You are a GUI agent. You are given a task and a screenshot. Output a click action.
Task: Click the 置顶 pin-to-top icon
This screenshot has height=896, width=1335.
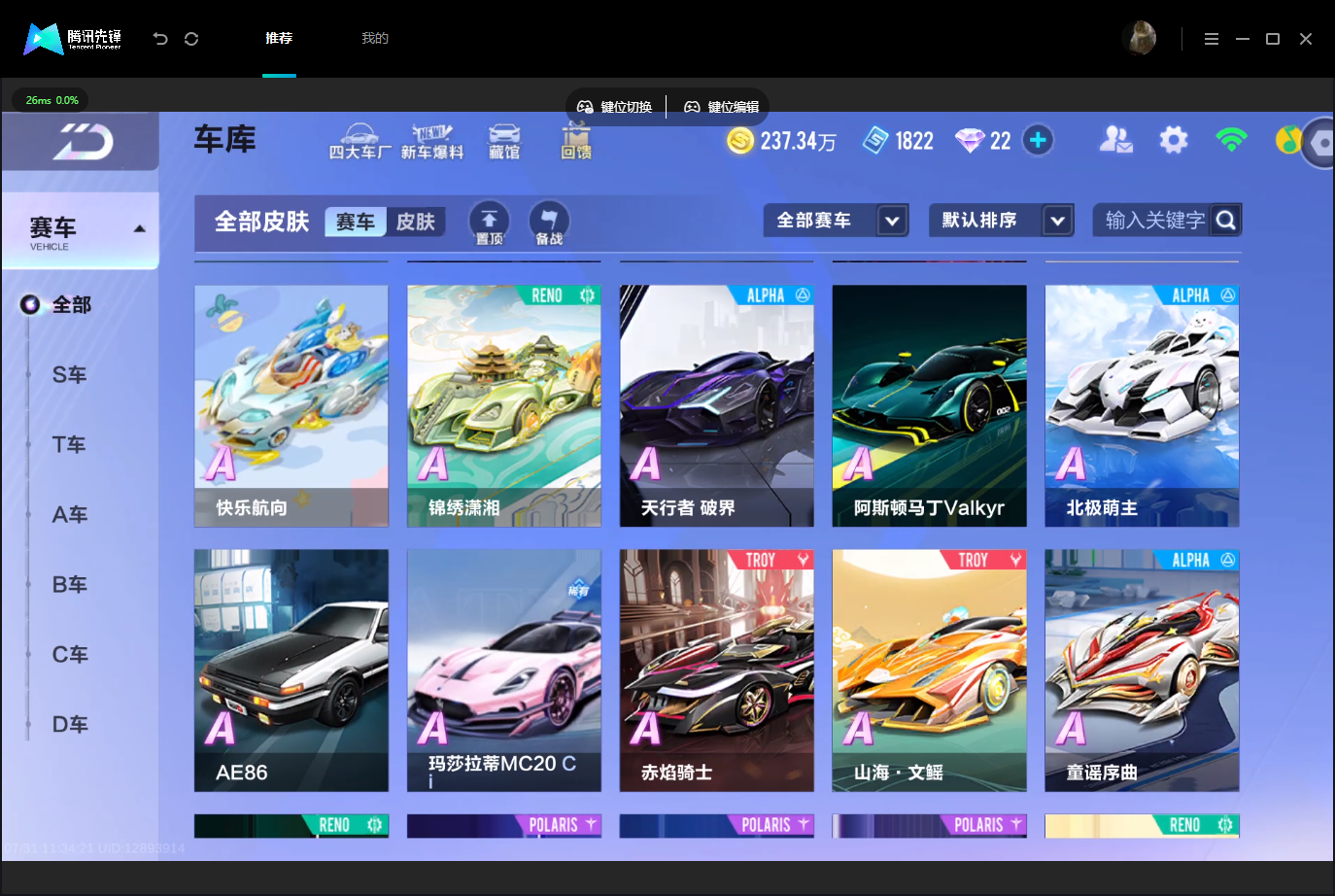click(490, 223)
